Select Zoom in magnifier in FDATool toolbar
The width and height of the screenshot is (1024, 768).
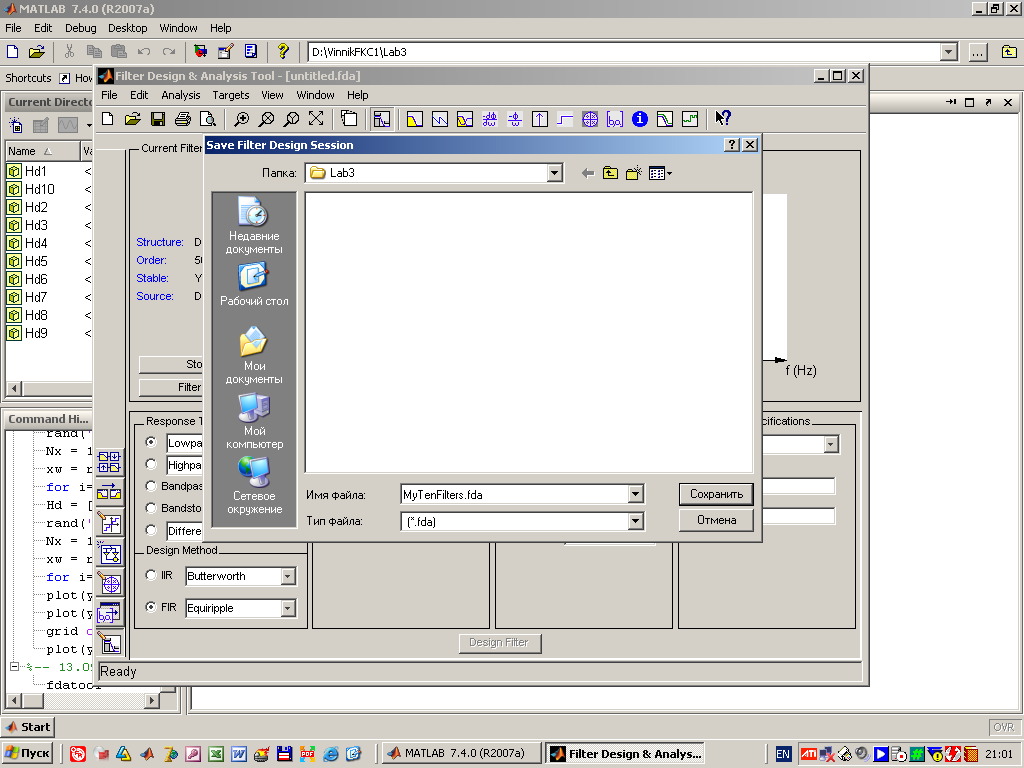coord(242,119)
